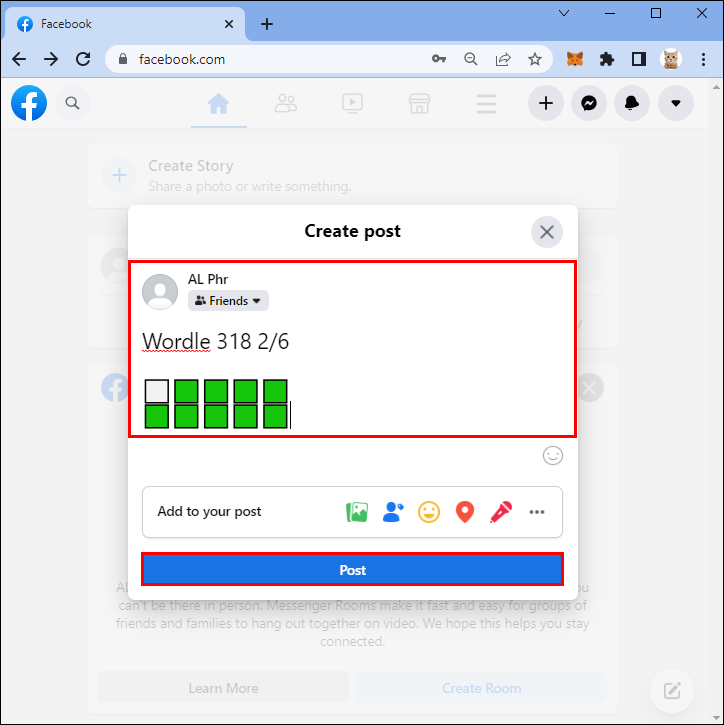724x725 pixels.
Task: Share this page icon
Action: pyautogui.click(x=503, y=59)
